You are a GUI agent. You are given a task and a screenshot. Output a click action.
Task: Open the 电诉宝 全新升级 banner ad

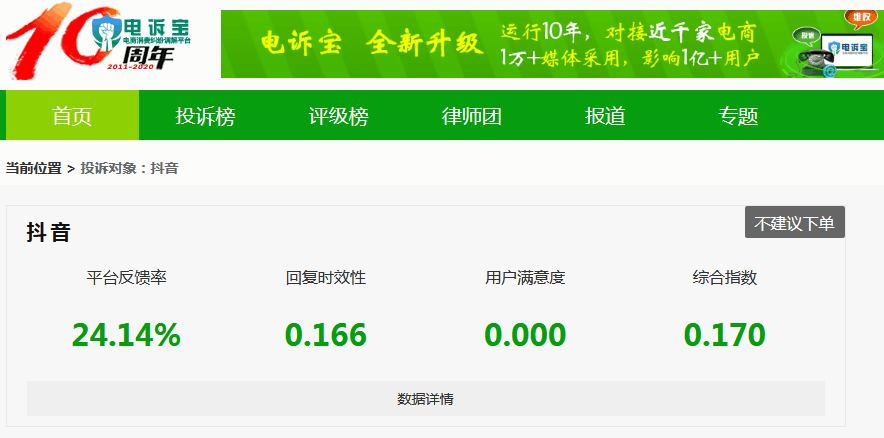click(x=552, y=44)
